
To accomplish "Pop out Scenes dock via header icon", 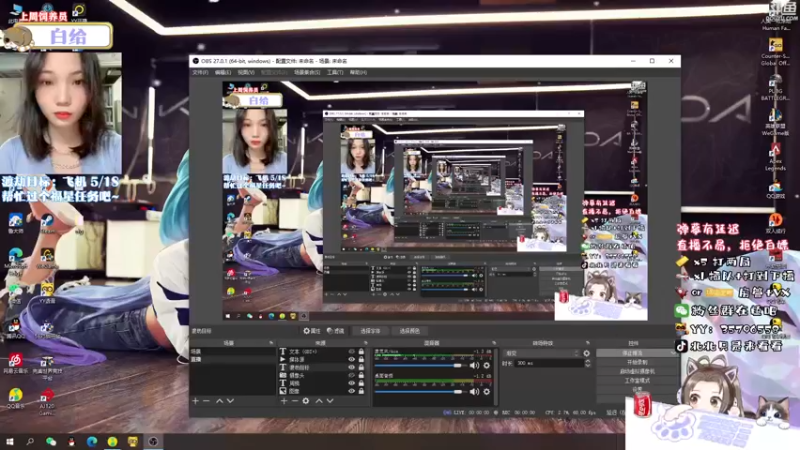I will 271,343.
